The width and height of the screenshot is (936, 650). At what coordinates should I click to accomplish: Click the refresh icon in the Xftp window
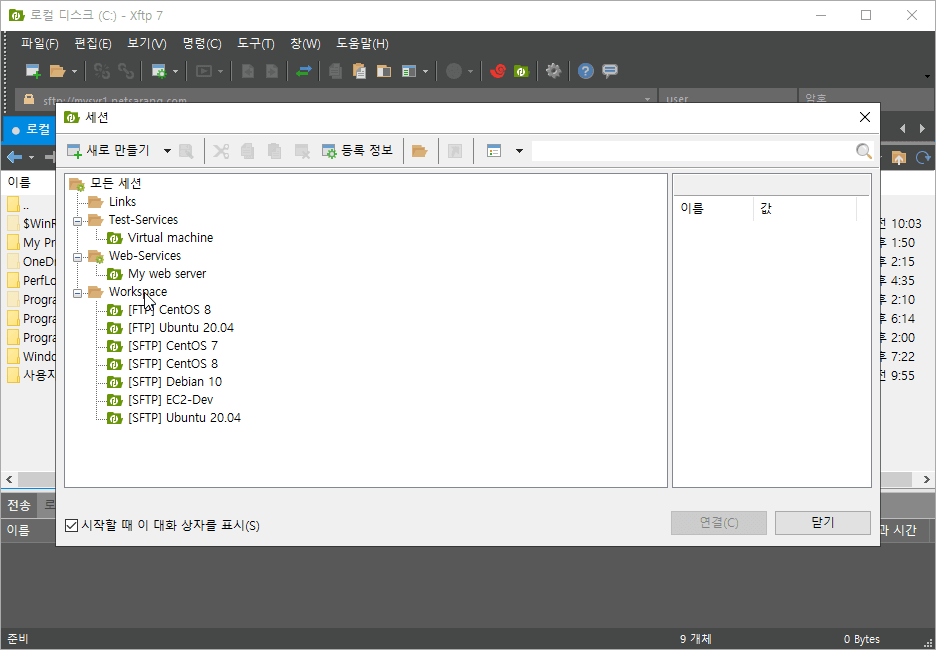pos(923,157)
